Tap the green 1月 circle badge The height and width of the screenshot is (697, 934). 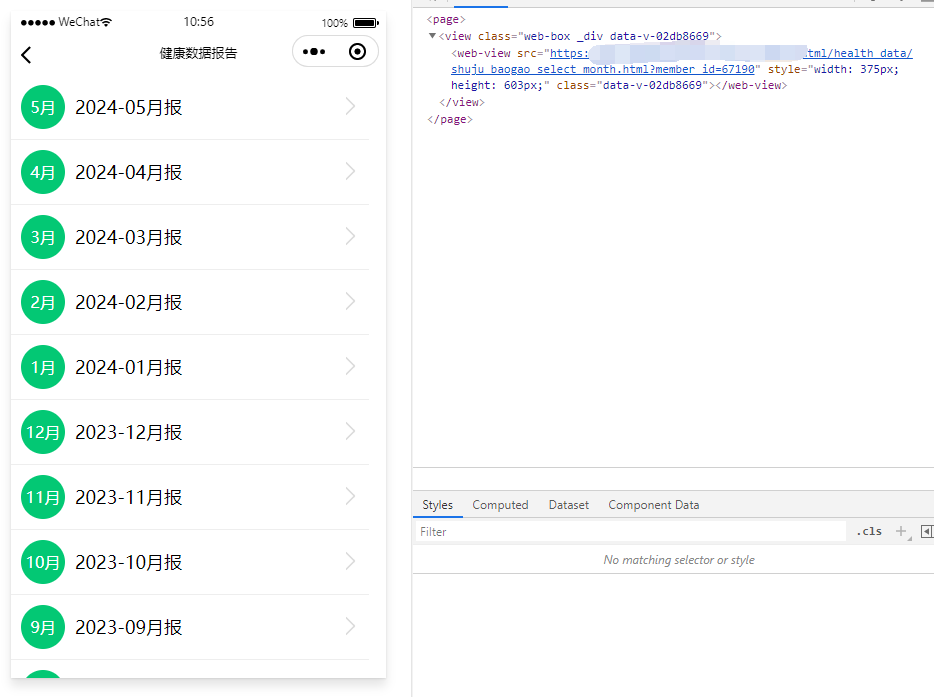43,367
